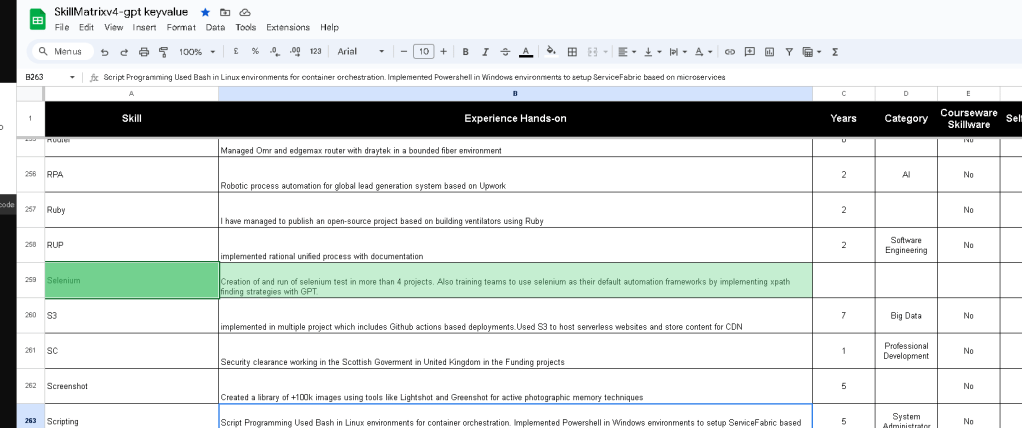This screenshot has width=1022, height=428.
Task: Open the Extensions menu
Action: (287, 27)
